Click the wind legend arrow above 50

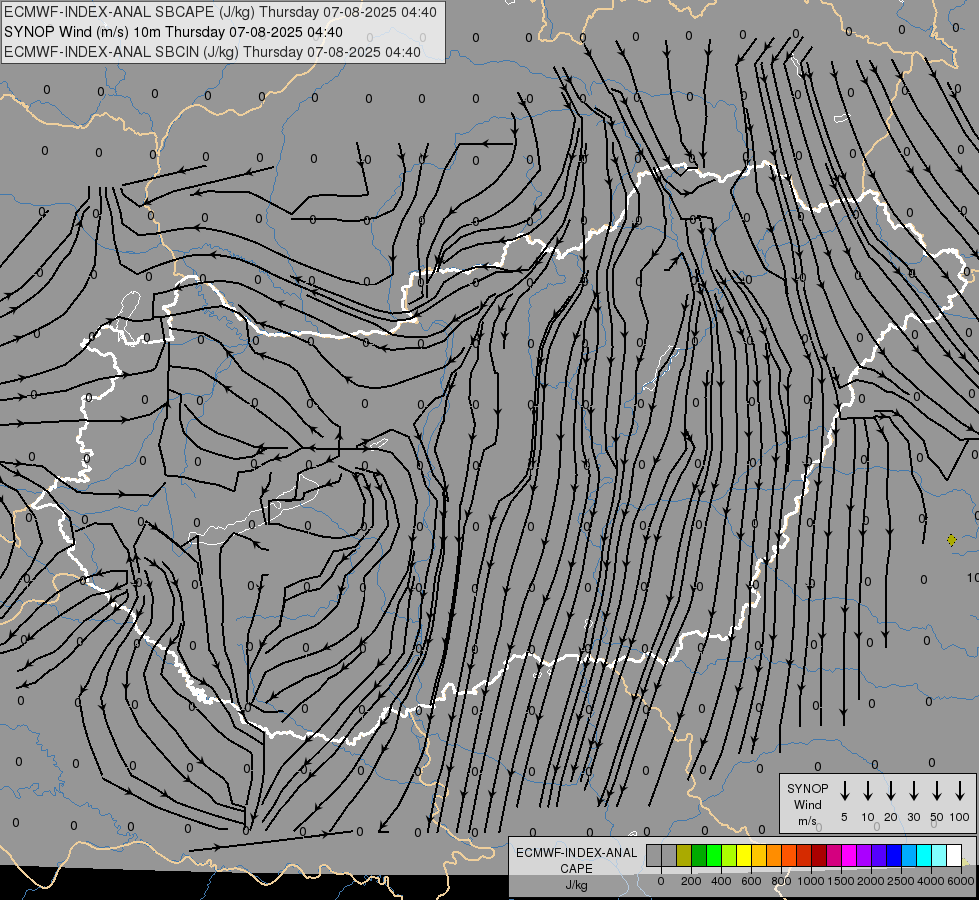[937, 791]
